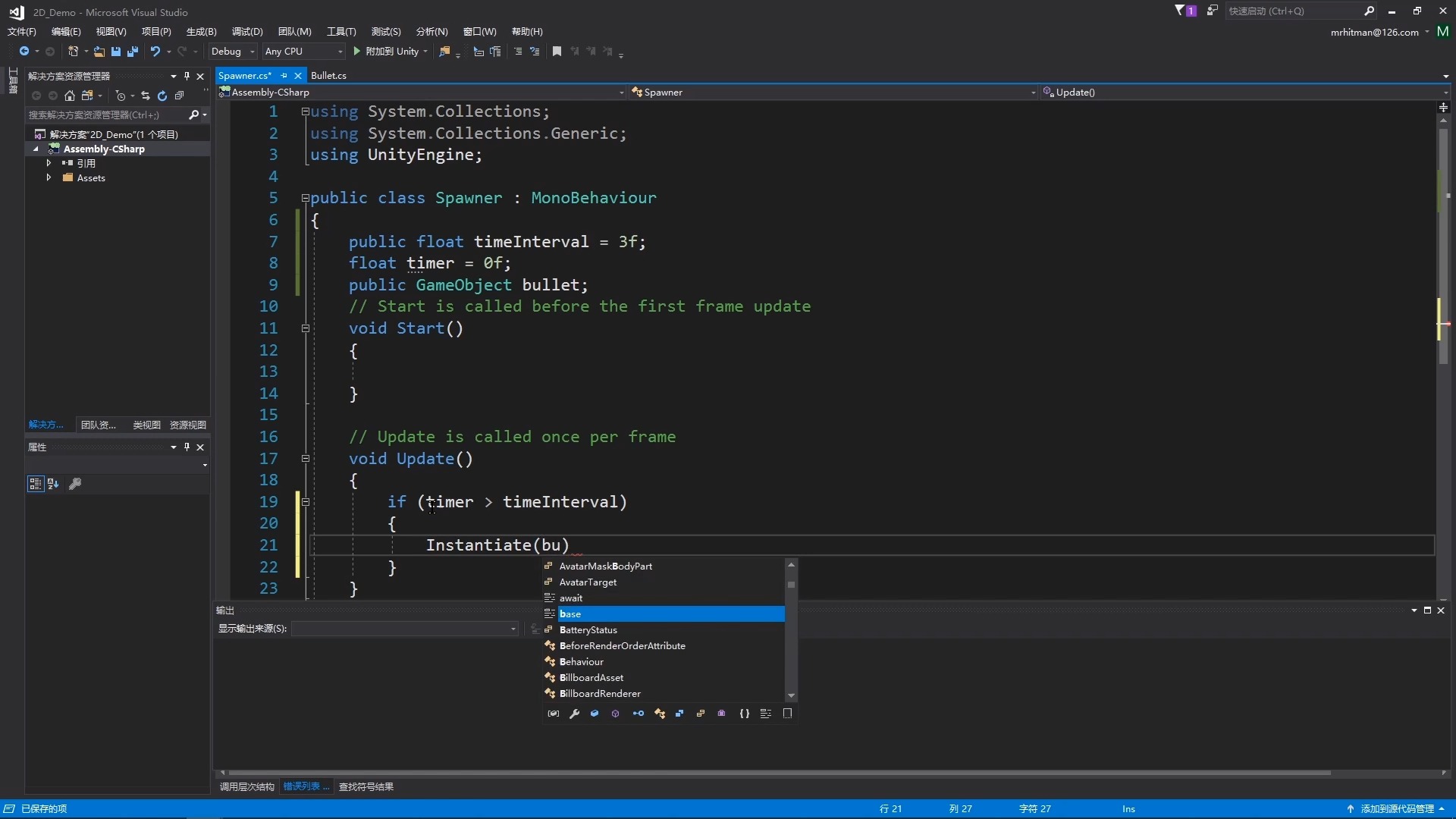The height and width of the screenshot is (819, 1456).
Task: Click Home icon in Solution Explorer
Action: pos(70,96)
